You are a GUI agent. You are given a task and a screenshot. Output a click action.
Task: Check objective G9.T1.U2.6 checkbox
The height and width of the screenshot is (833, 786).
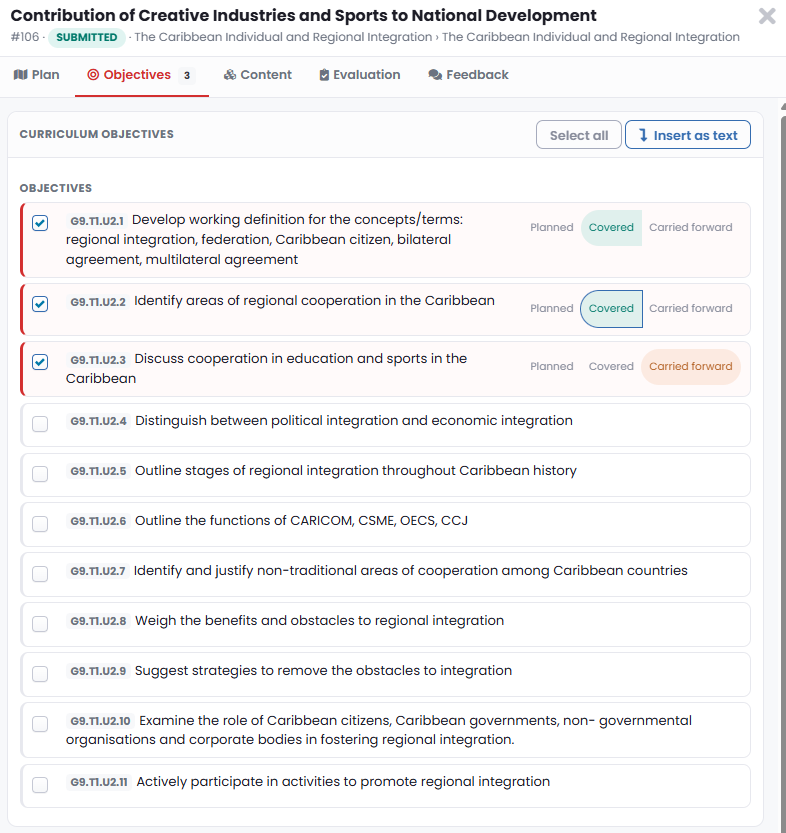point(40,524)
